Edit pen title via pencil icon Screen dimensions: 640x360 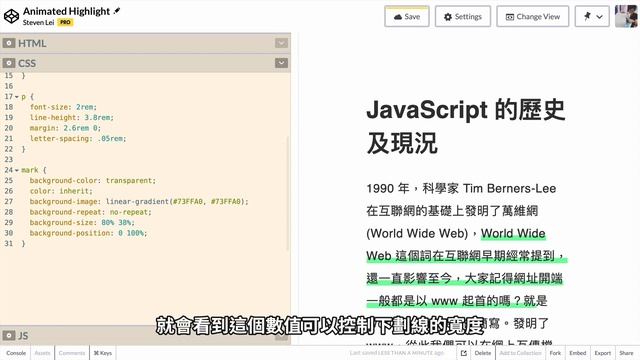[117, 11]
